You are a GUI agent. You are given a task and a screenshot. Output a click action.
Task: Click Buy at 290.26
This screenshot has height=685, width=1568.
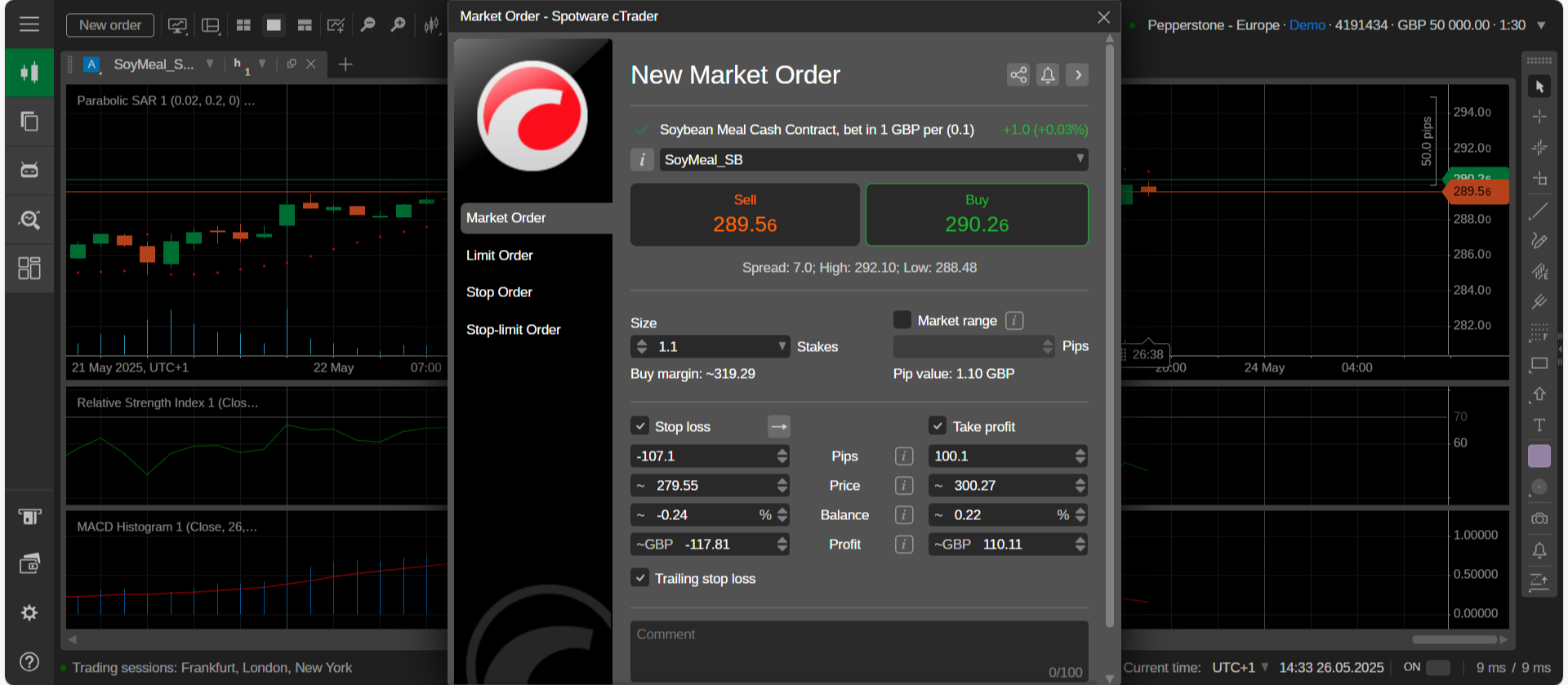tap(977, 215)
